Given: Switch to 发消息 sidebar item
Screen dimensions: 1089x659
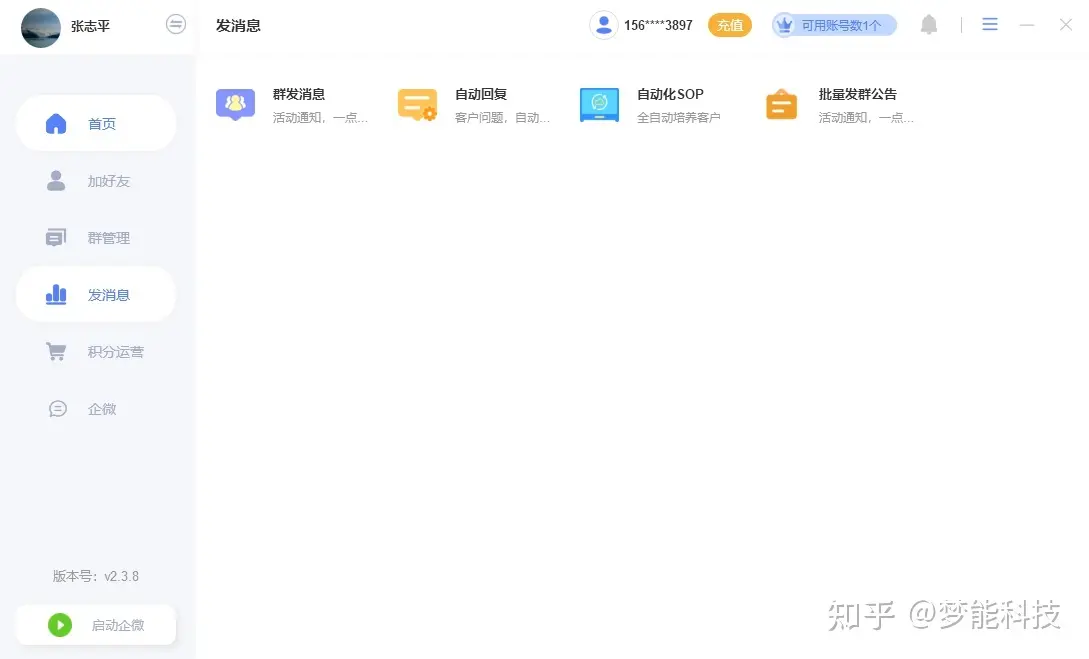Looking at the screenshot, I should 96,295.
